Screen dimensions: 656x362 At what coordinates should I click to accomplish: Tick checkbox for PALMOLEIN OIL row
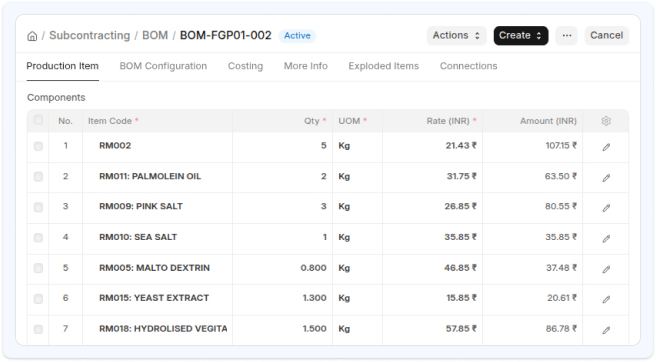click(38, 177)
